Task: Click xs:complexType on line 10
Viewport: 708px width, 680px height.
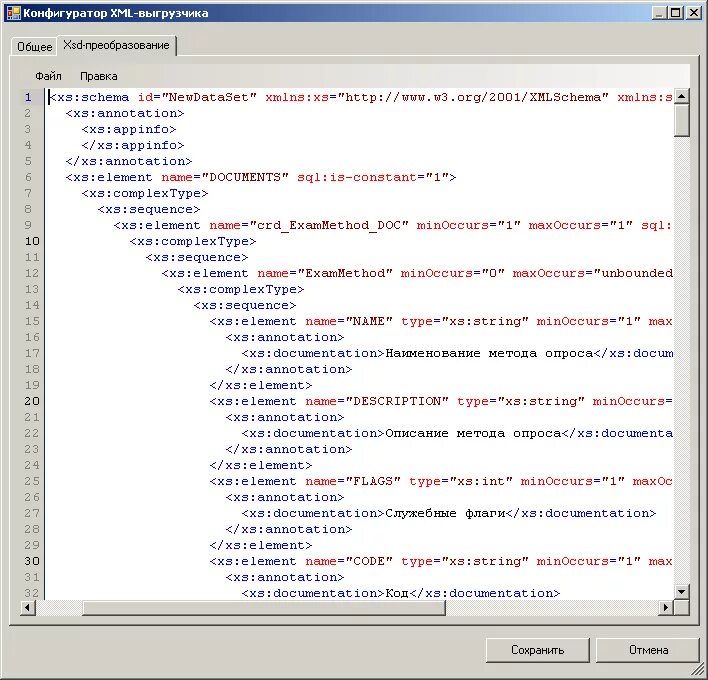Action: pos(193,241)
